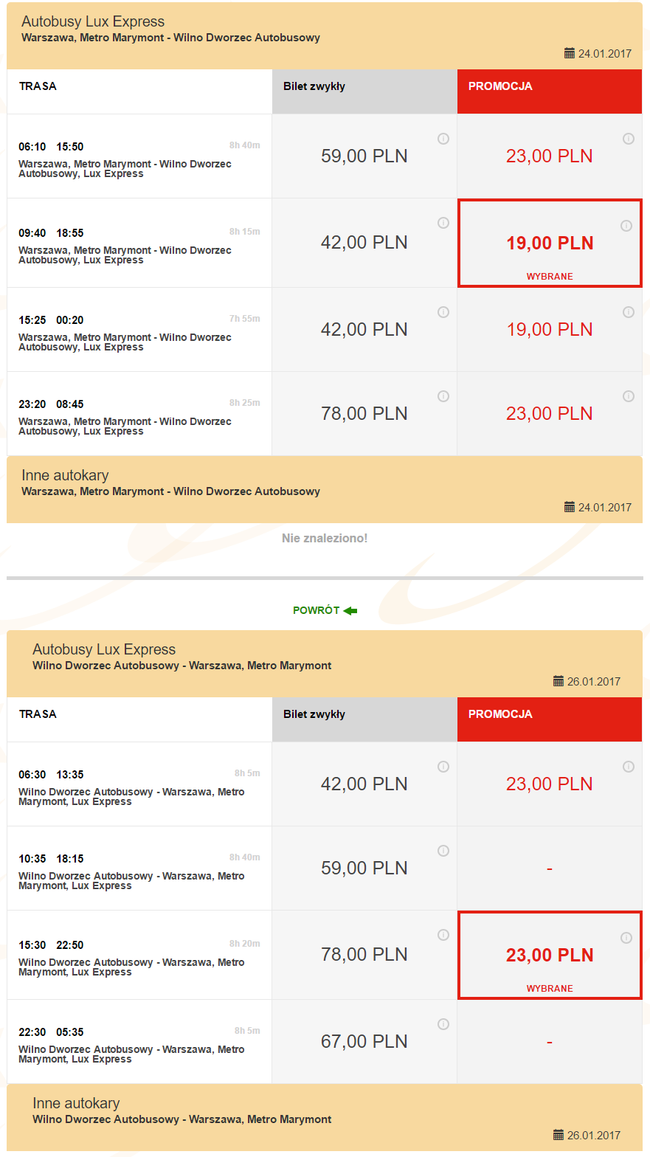Click calendar icon beside 26.01.2017 return Lux Express header
The height and width of the screenshot is (1157, 650).
coord(558,681)
